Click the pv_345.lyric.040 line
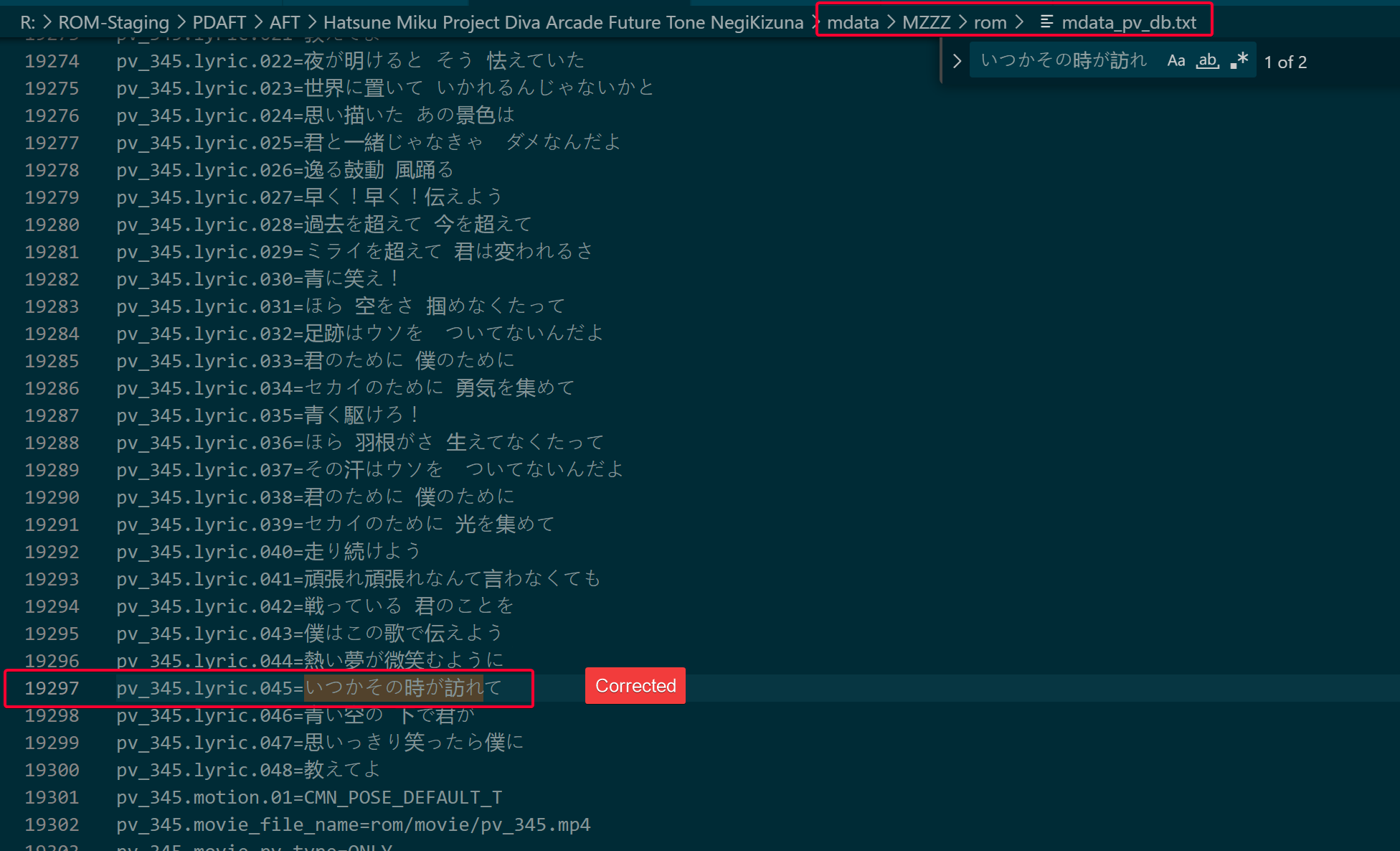 coord(269,552)
